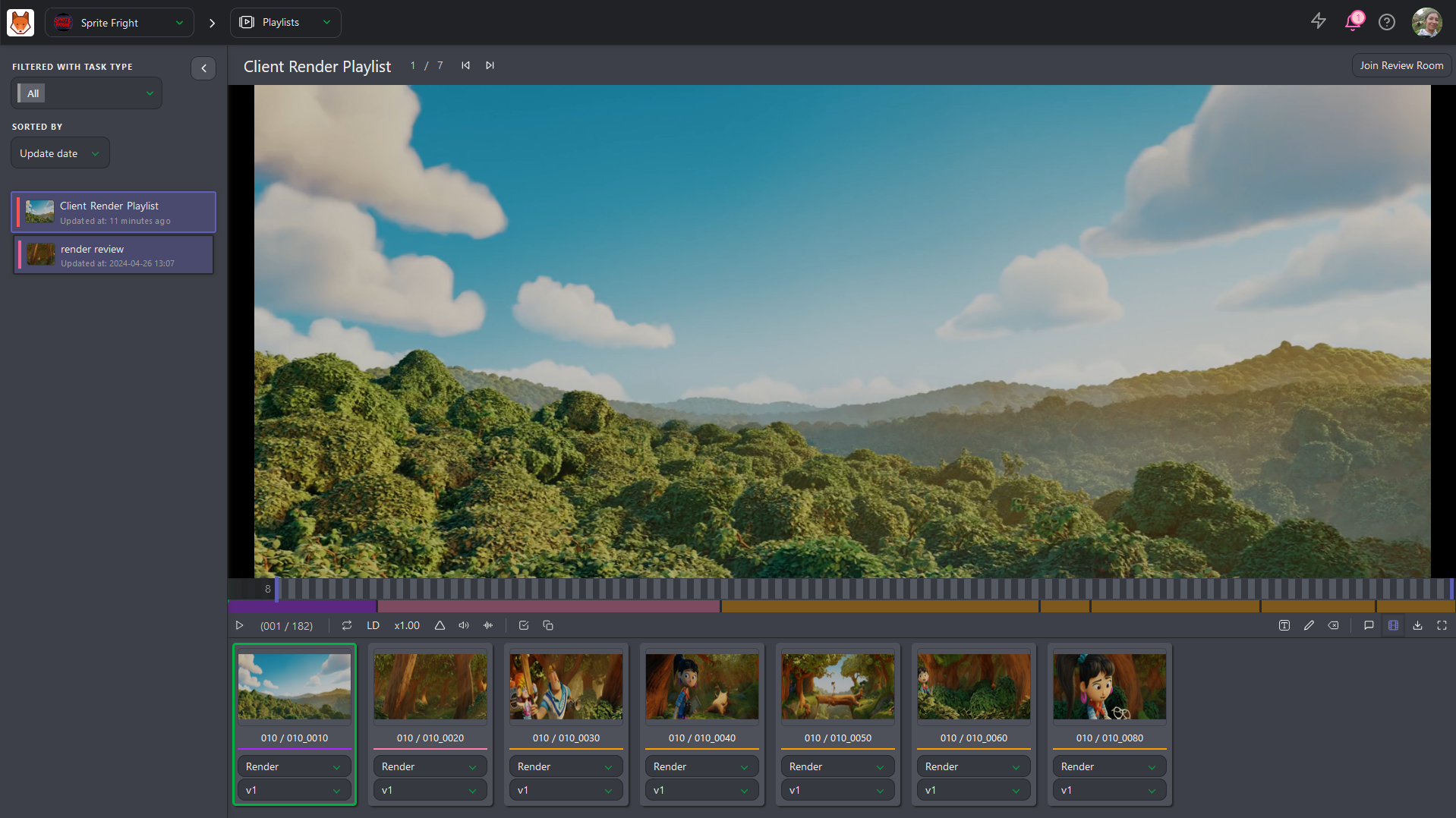Click the delete annotation eraser icon

pyautogui.click(x=1333, y=625)
